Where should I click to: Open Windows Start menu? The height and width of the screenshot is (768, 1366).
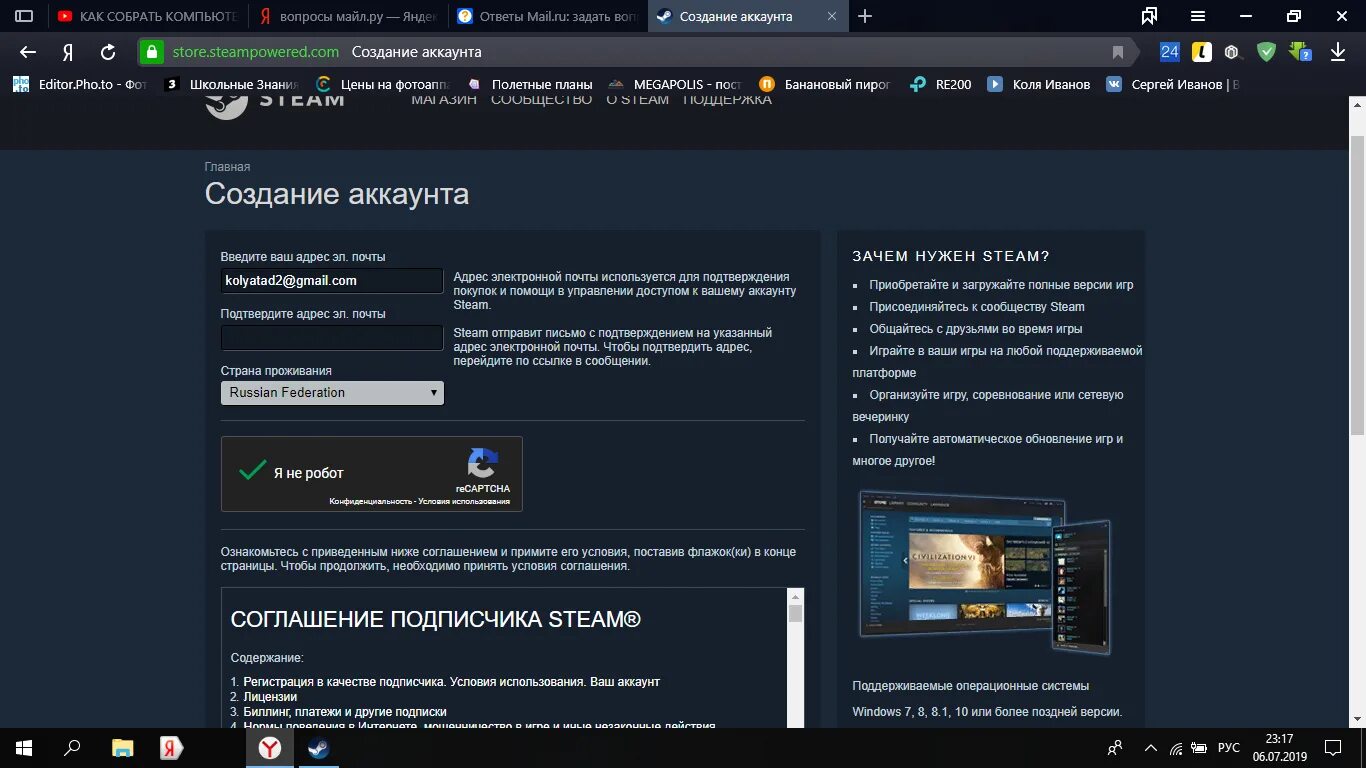pyautogui.click(x=24, y=748)
